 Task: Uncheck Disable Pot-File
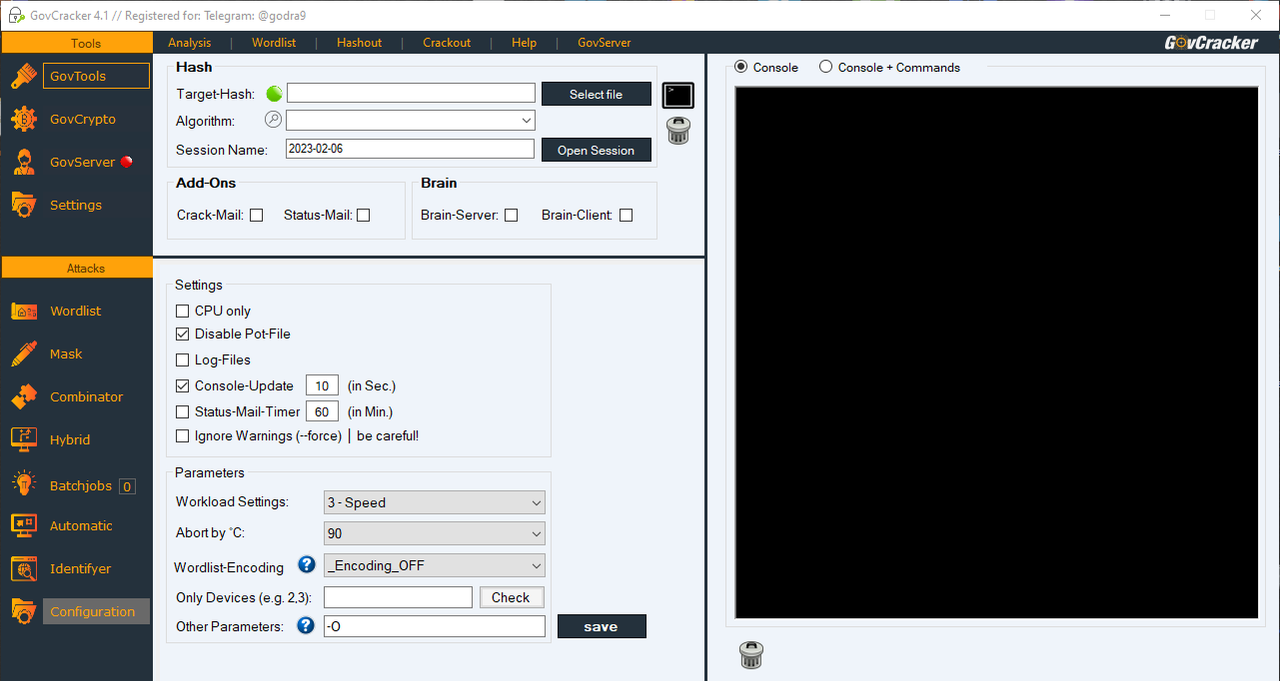pos(182,334)
